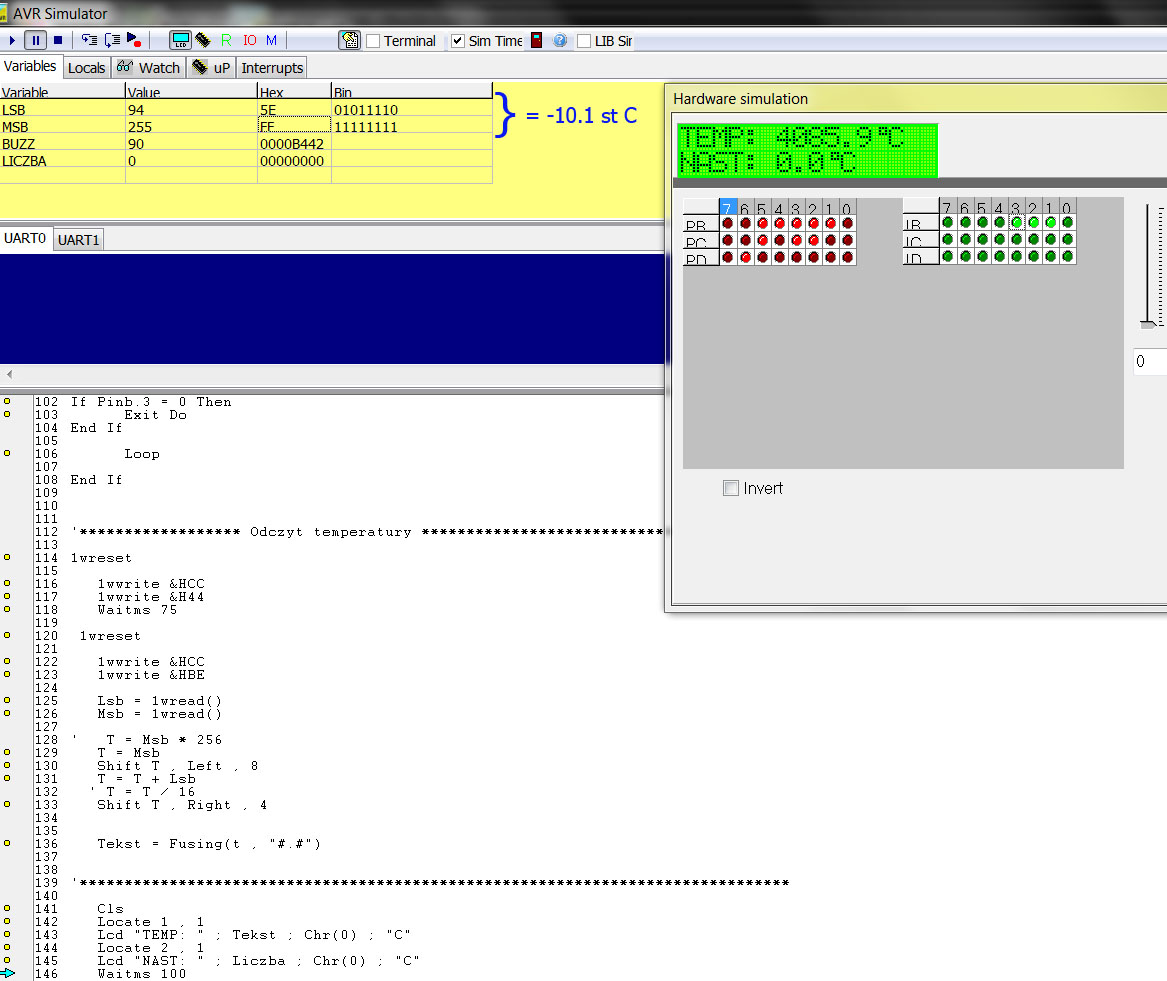Click the Run (play) simulation button
The width and height of the screenshot is (1167, 981).
point(12,40)
